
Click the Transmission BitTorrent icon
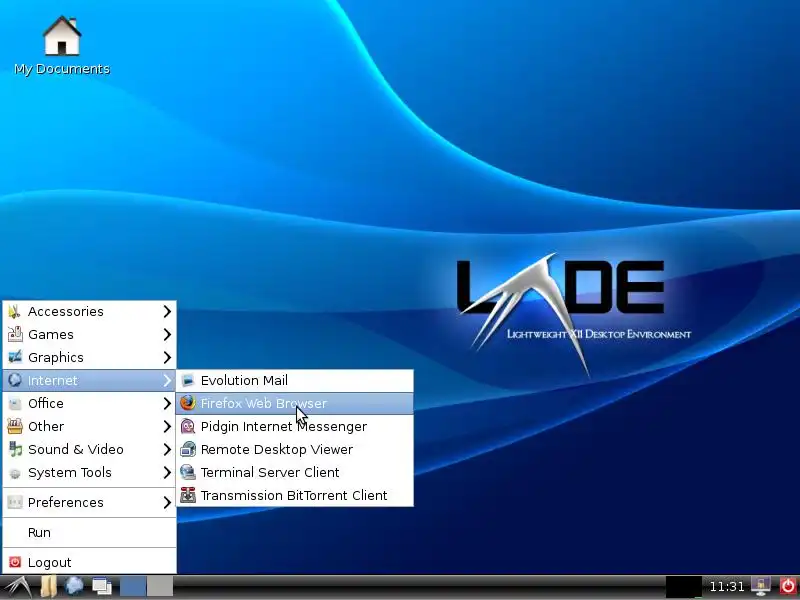click(188, 495)
